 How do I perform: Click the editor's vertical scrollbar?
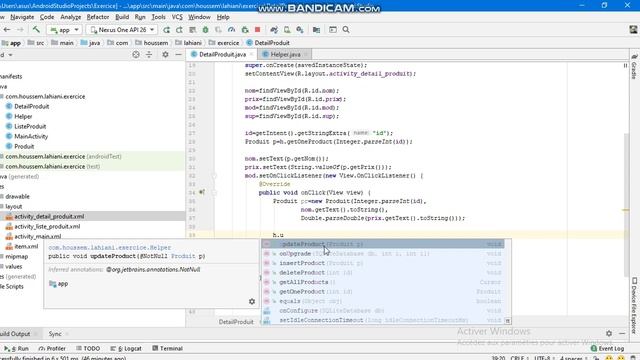click(626, 204)
